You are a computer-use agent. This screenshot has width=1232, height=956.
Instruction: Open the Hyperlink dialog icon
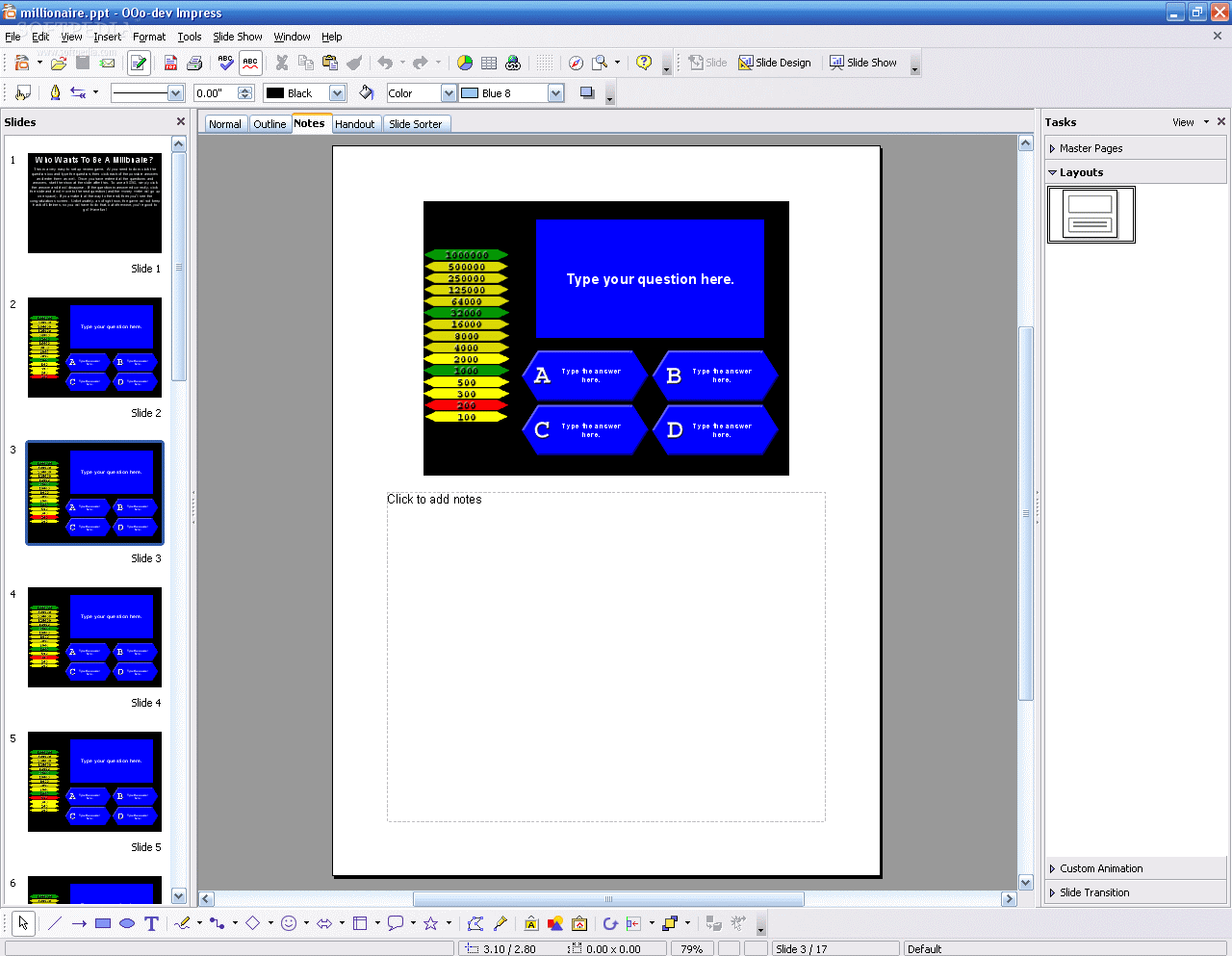[513, 63]
